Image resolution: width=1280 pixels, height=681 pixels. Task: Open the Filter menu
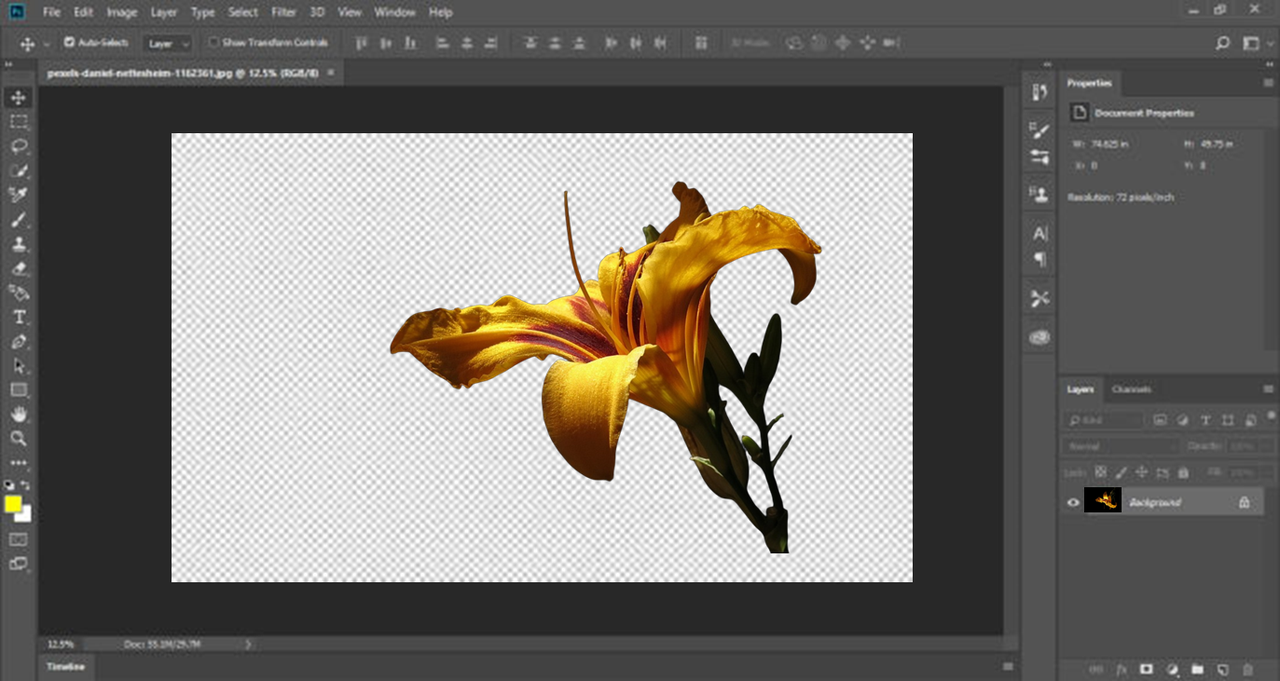284,13
